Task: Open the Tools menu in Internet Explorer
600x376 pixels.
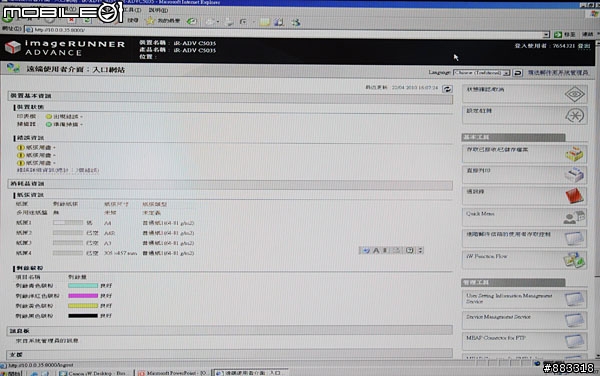Action: (x=132, y=10)
